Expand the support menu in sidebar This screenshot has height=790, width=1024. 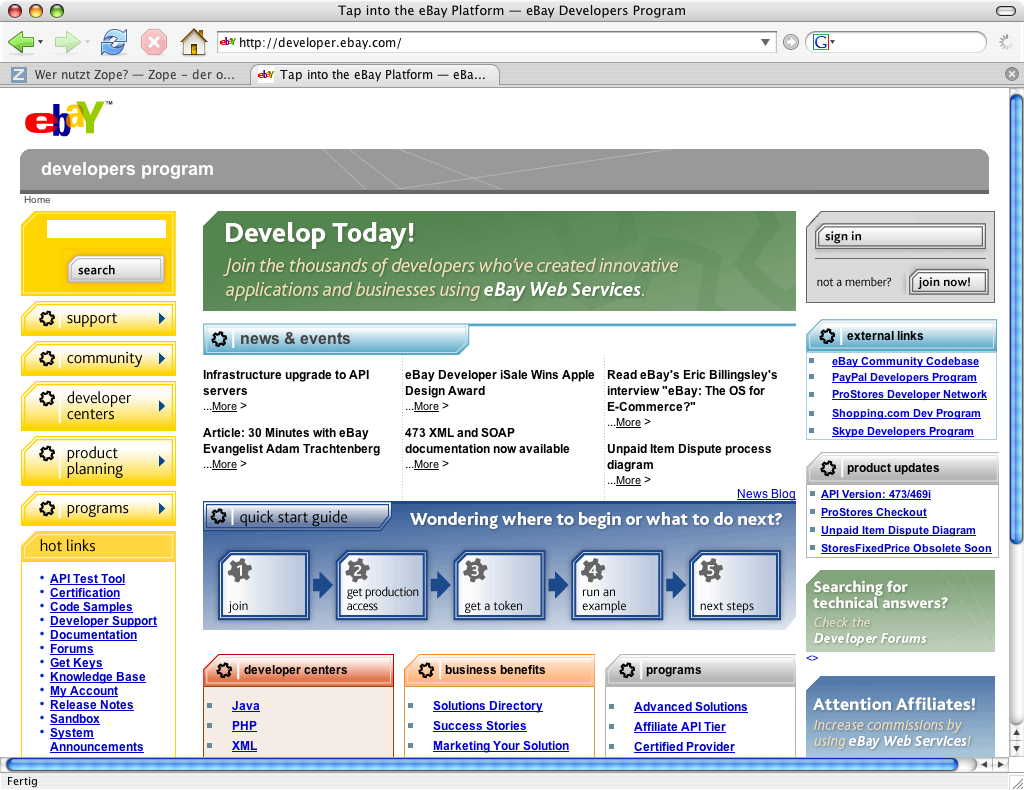tap(98, 319)
